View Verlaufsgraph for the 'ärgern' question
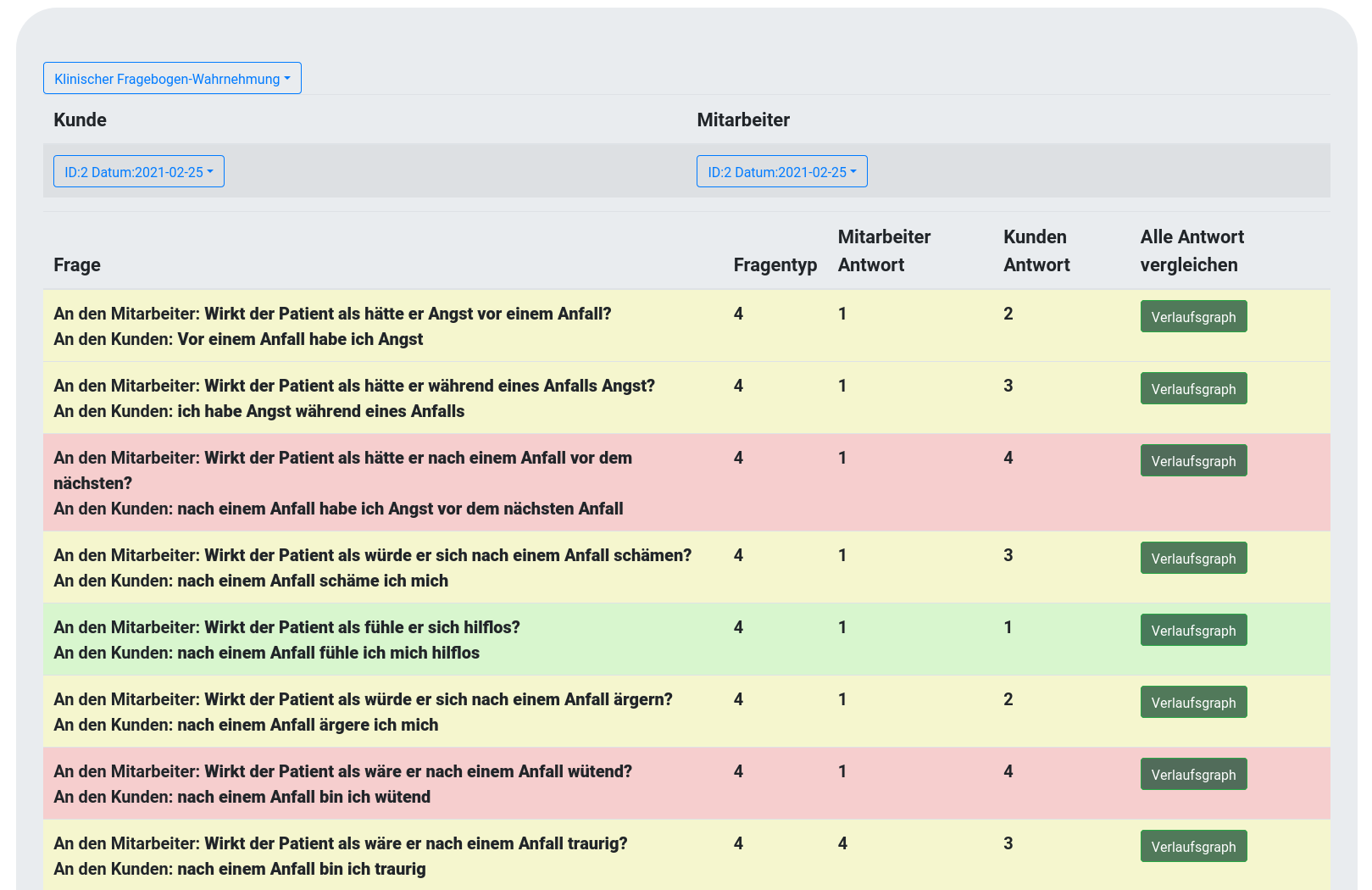The image size is (1372, 890). pyautogui.click(x=1192, y=703)
